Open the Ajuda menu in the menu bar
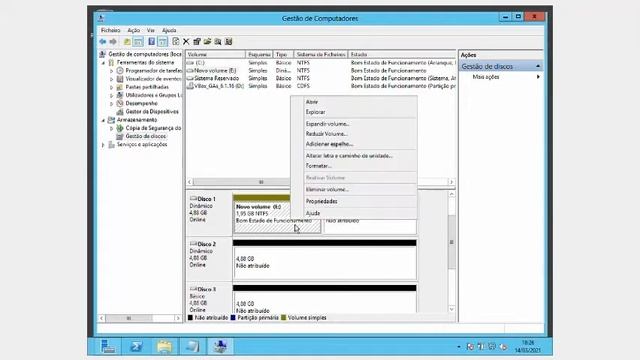 pos(169,30)
